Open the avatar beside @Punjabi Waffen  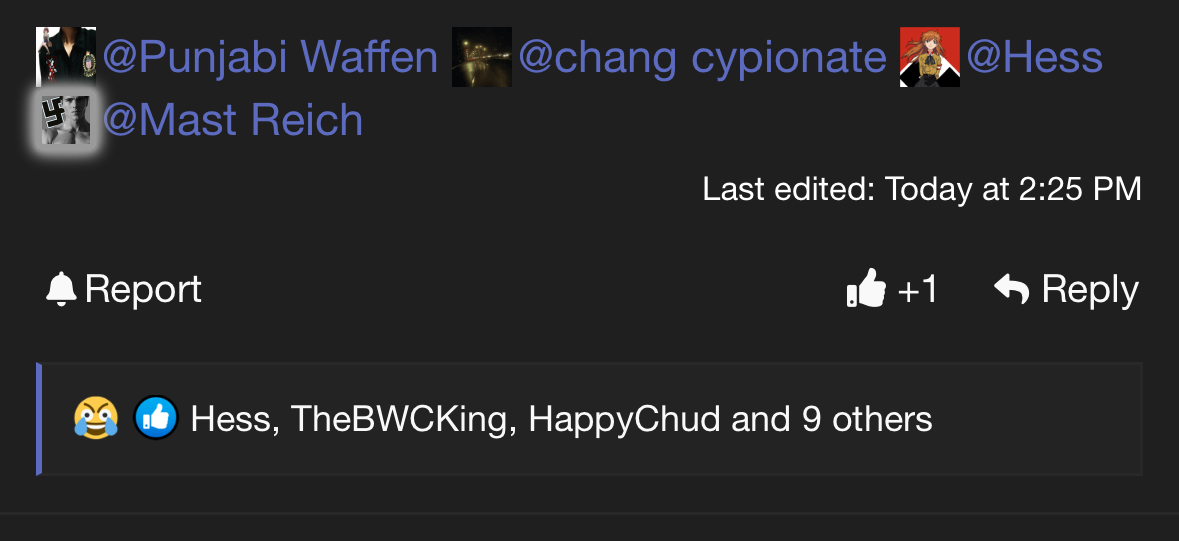pyautogui.click(x=66, y=57)
